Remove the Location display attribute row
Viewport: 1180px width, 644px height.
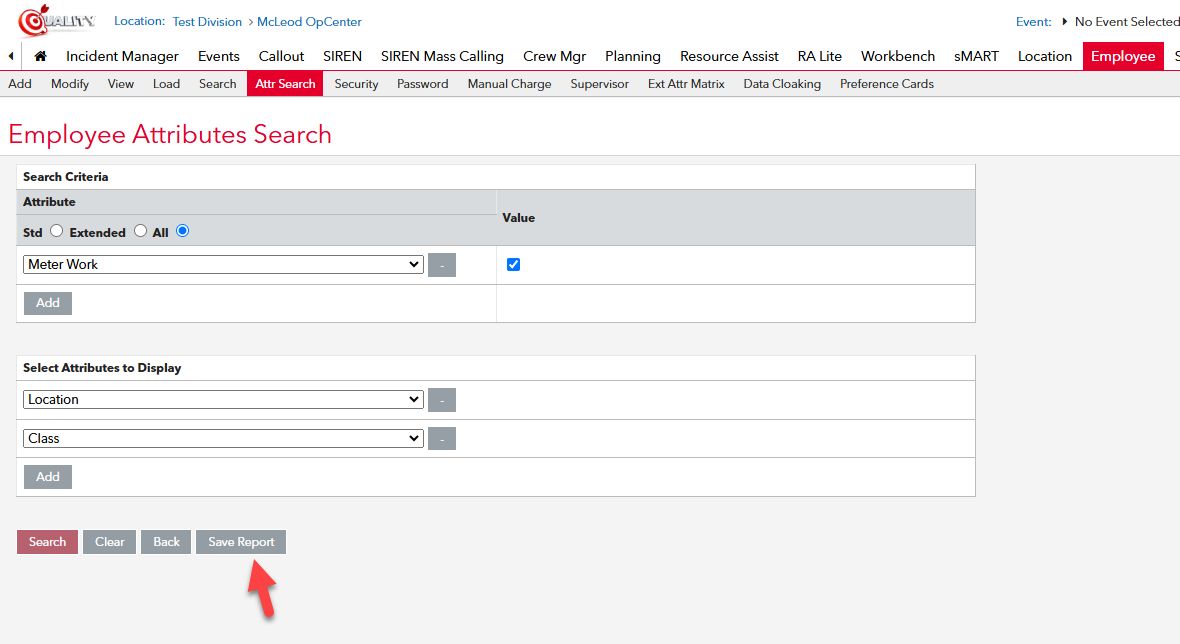pyautogui.click(x=442, y=400)
